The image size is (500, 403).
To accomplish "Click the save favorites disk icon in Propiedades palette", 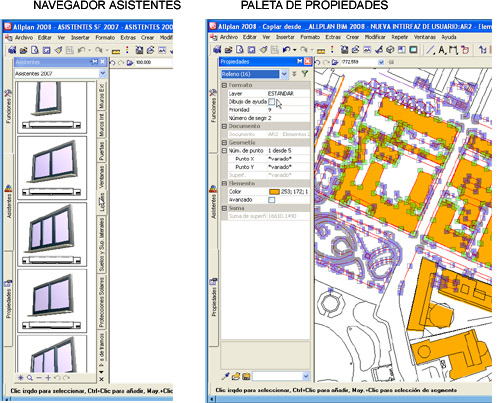I will click(x=246, y=376).
